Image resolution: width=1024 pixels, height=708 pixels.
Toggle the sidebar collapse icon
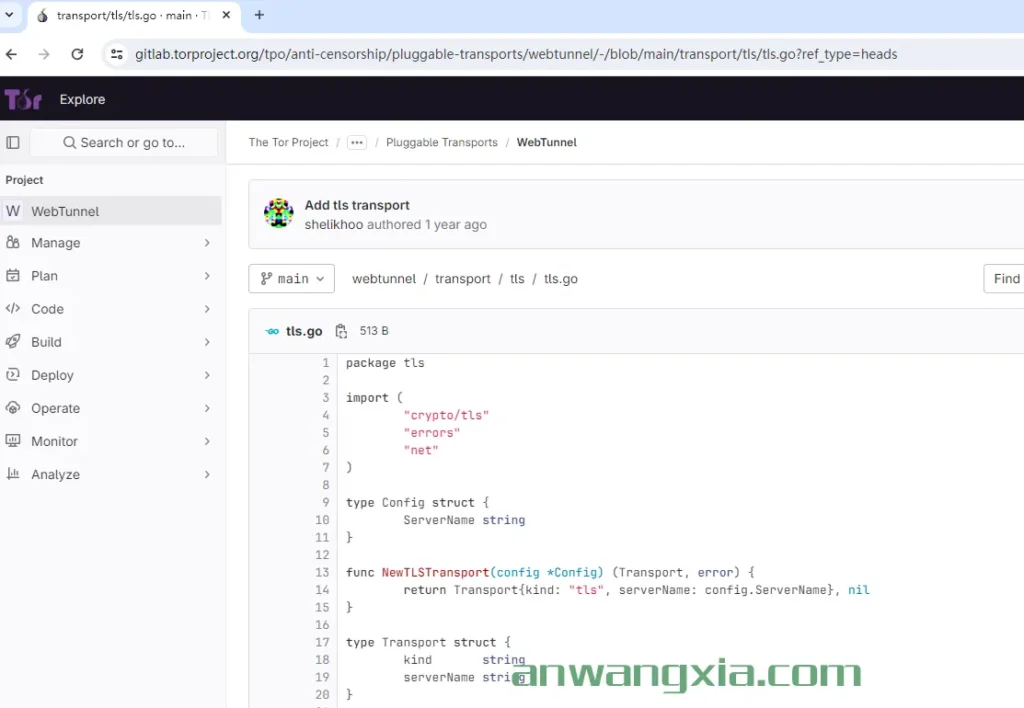click(x=12, y=142)
